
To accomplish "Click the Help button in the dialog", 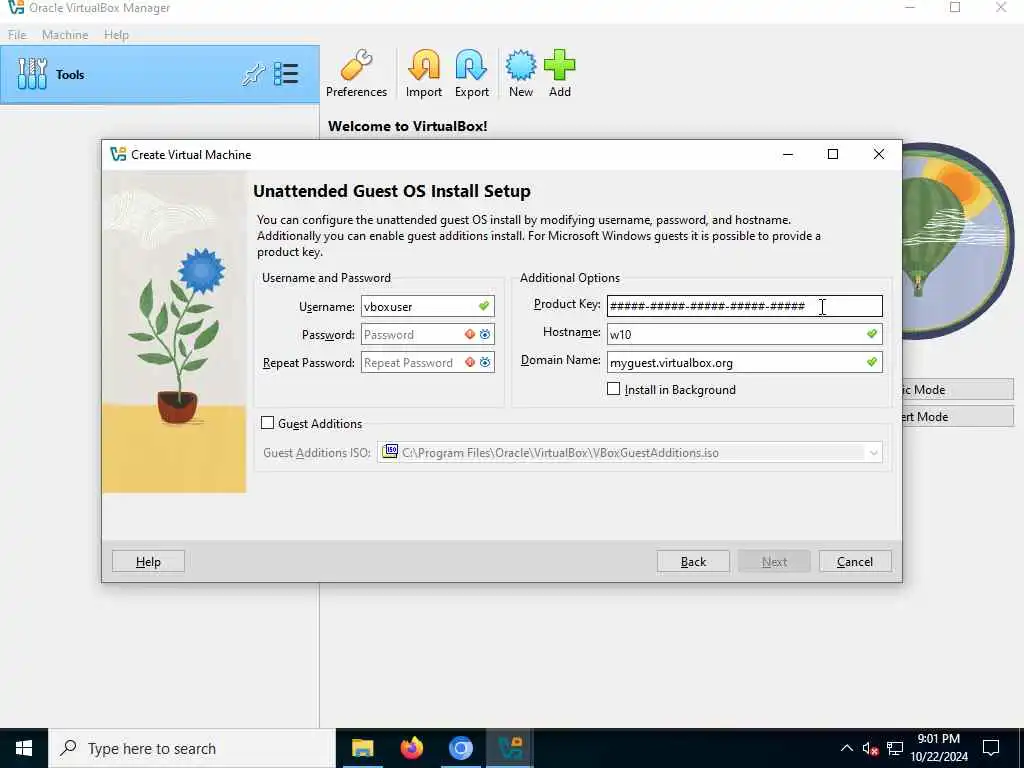I will (x=148, y=562).
